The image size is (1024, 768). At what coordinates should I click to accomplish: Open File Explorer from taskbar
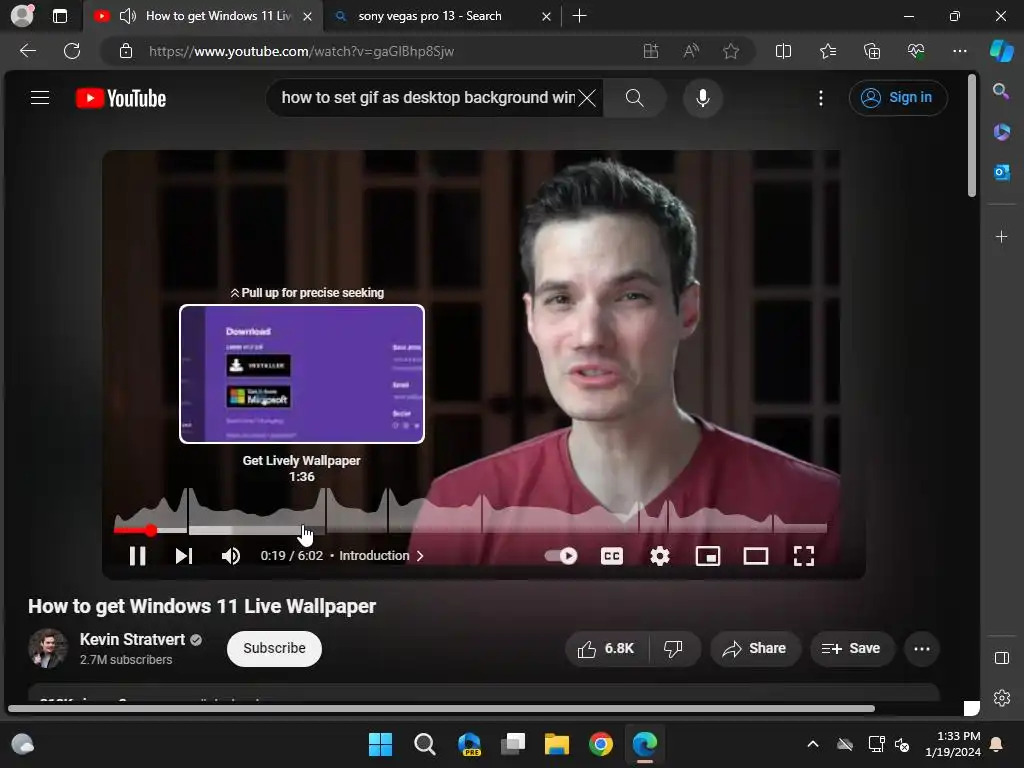click(x=557, y=744)
